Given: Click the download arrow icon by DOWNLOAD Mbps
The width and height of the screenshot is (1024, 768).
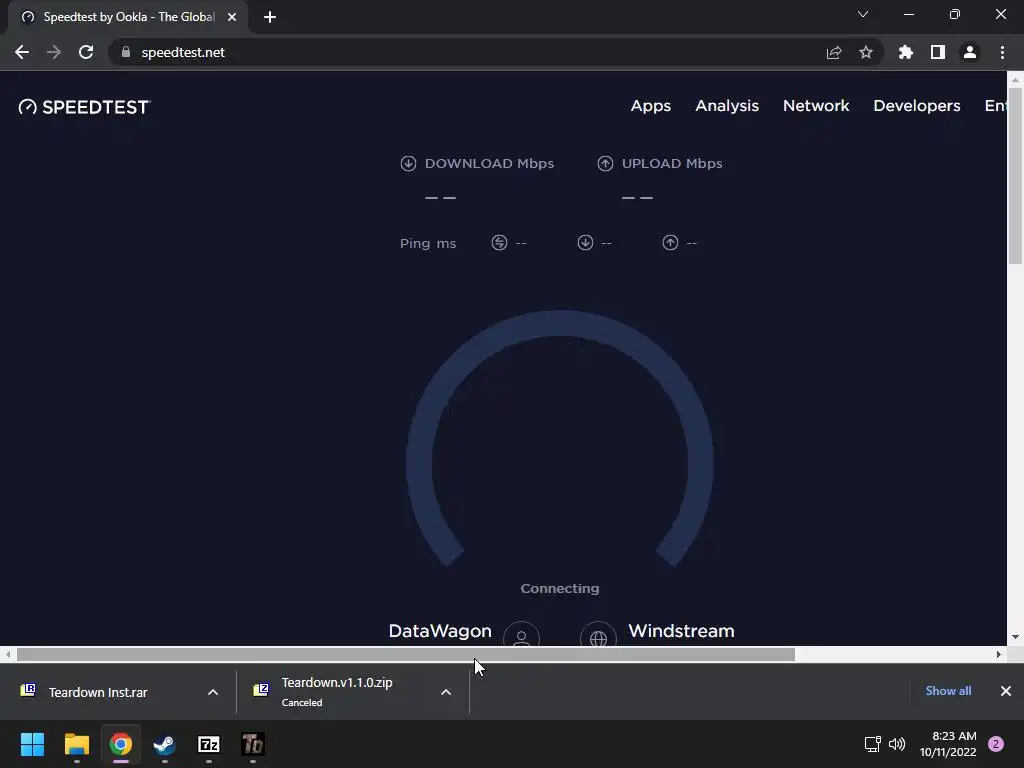Looking at the screenshot, I should click(x=408, y=163).
